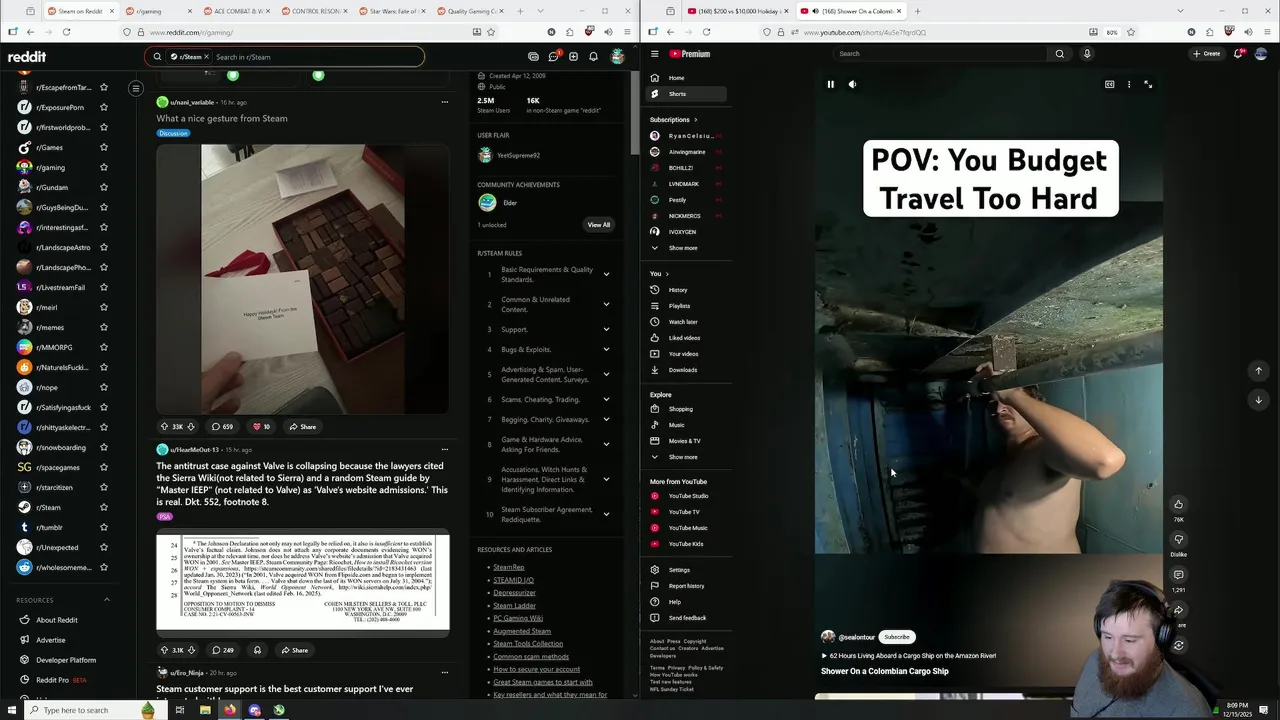Open YouTube hamburger guide menu
Screen dimensions: 1280x720
click(x=654, y=54)
